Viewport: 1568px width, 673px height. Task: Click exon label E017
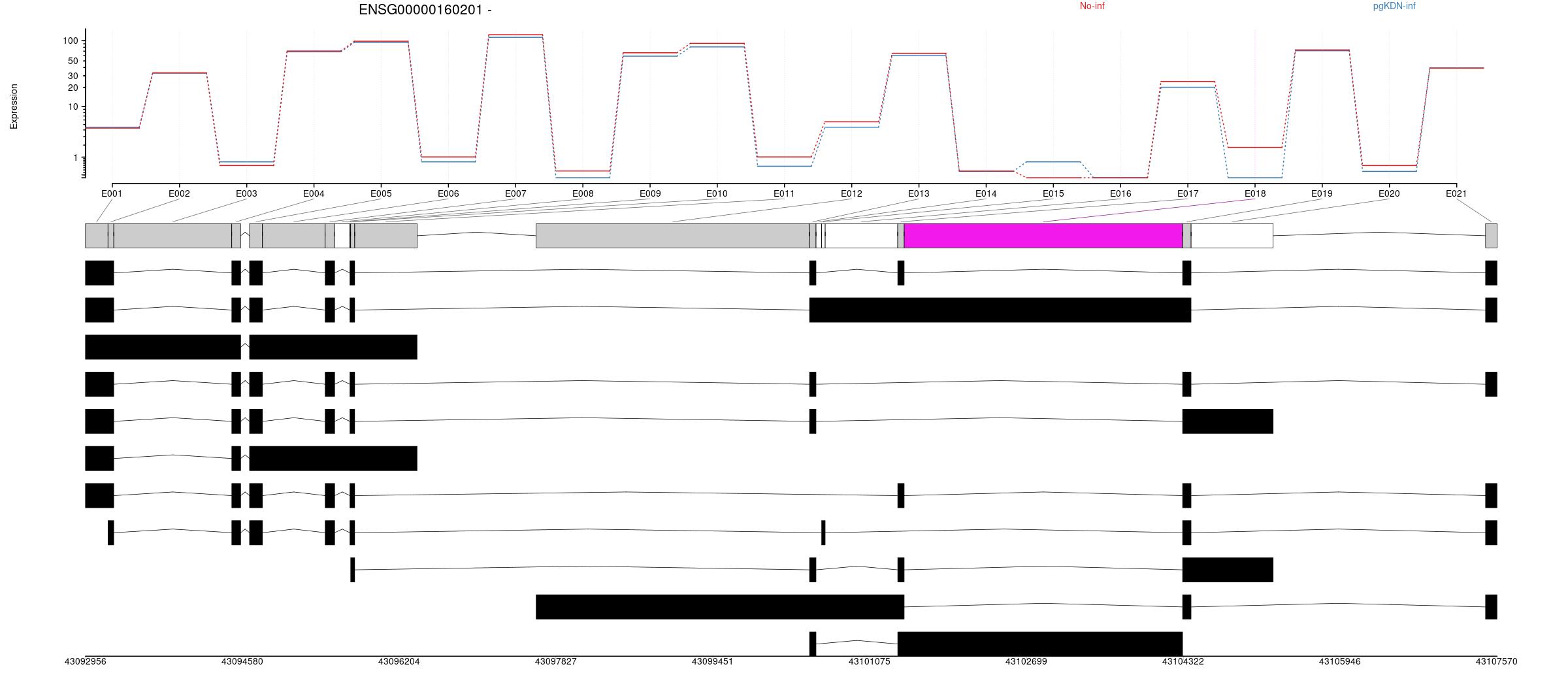pos(1188,193)
